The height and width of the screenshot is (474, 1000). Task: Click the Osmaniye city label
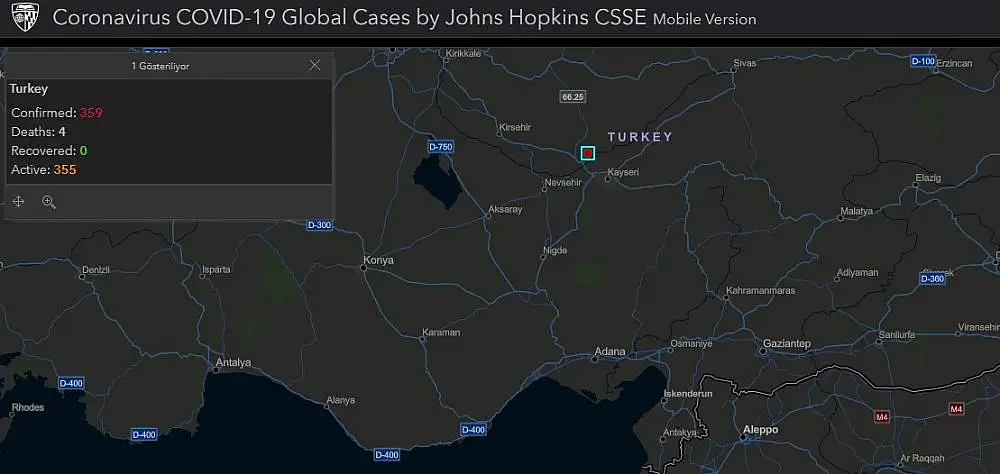690,343
